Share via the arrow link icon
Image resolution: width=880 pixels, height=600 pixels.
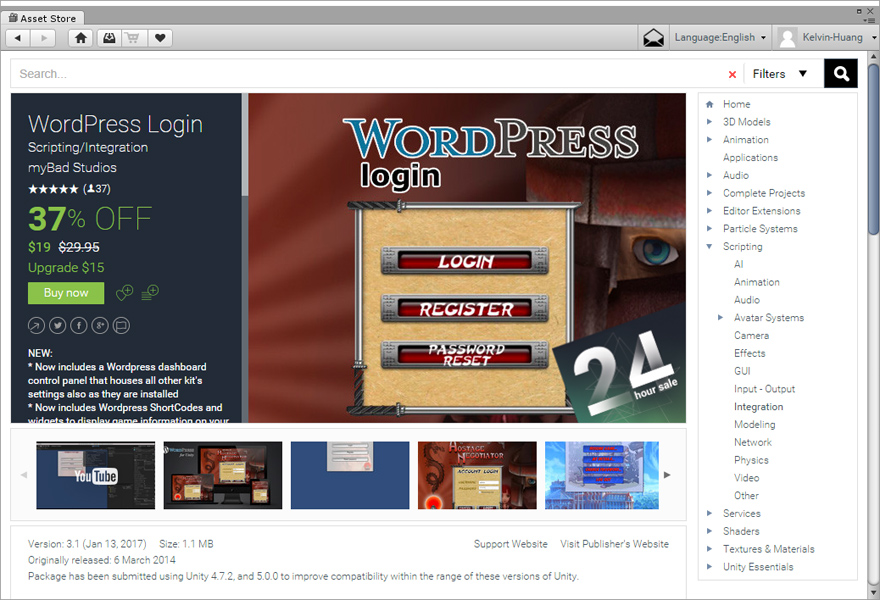coord(36,326)
